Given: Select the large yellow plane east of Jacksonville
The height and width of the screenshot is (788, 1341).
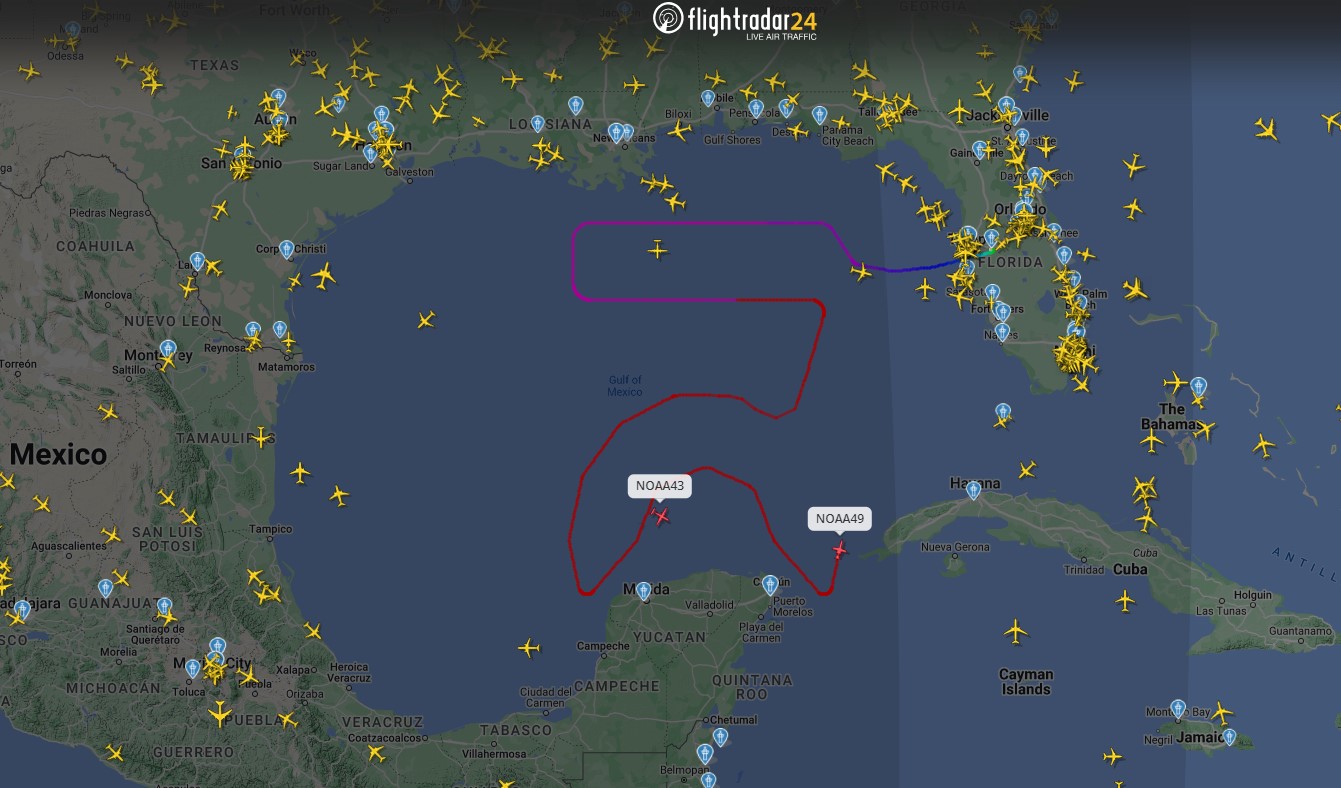Looking at the screenshot, I should pos(1267,129).
